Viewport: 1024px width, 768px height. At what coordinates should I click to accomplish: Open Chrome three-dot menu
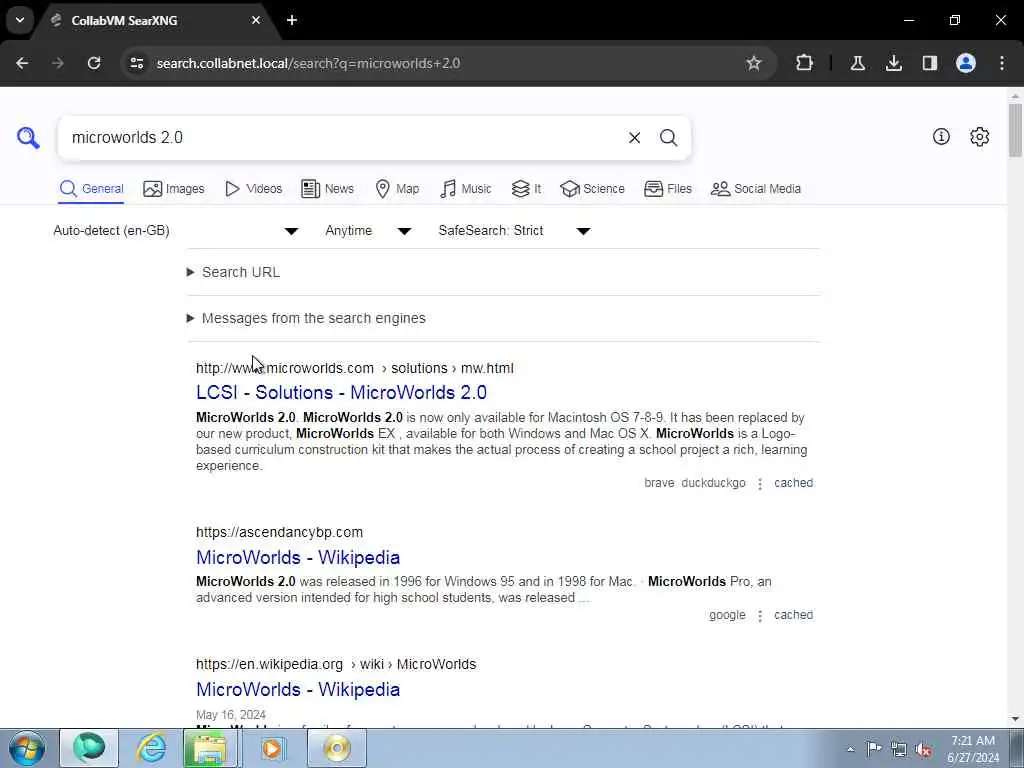[1002, 63]
